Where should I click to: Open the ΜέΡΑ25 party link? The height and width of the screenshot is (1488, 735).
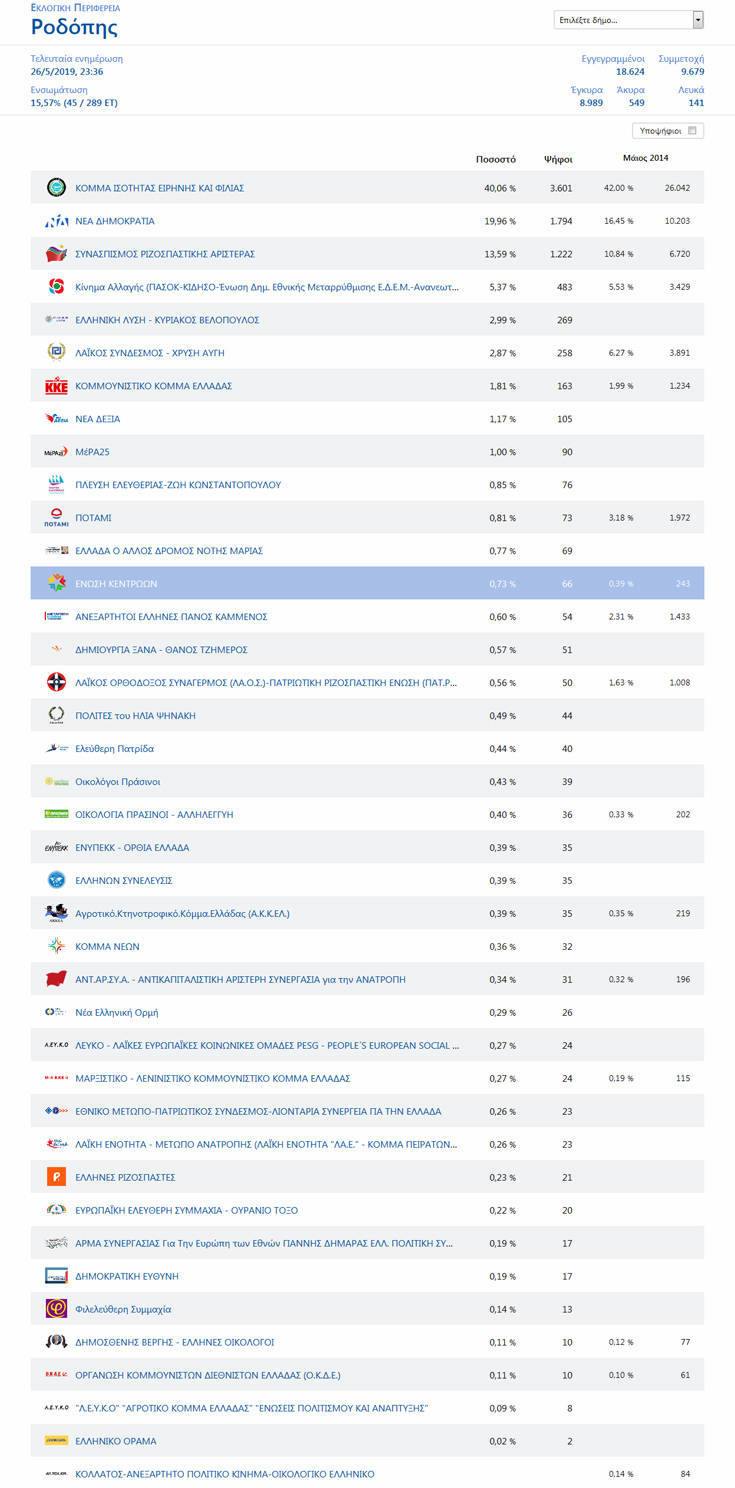(93, 452)
